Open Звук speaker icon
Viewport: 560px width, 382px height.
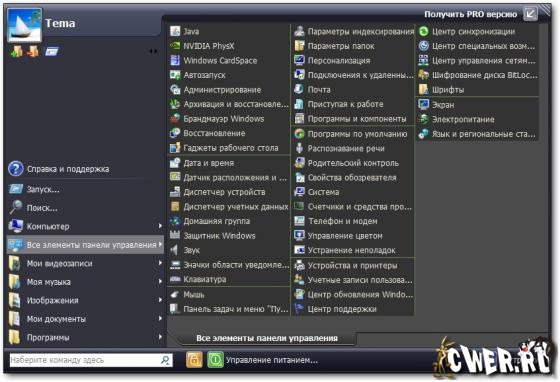[175, 250]
